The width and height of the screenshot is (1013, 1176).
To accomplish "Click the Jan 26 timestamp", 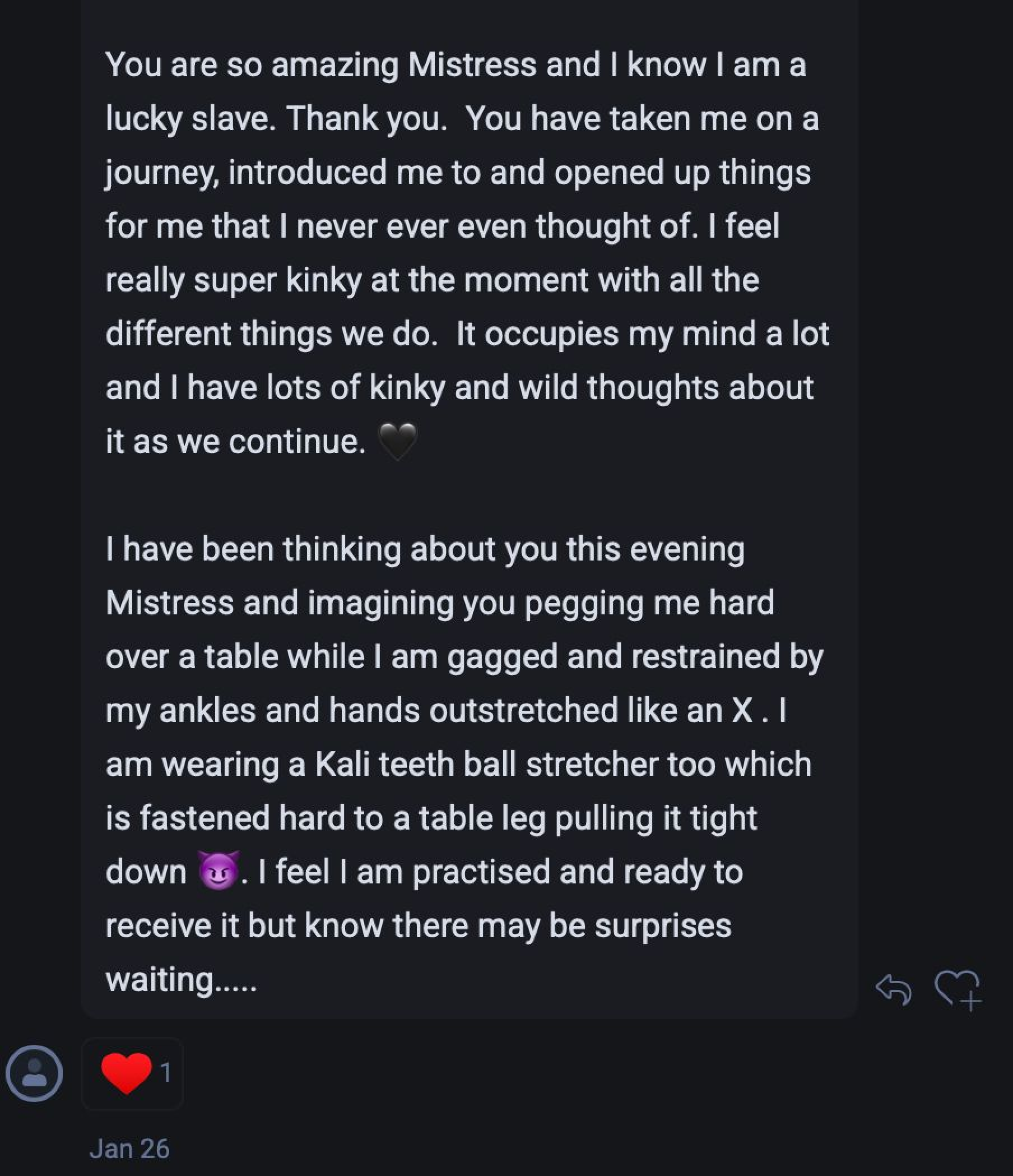I will 129,1148.
